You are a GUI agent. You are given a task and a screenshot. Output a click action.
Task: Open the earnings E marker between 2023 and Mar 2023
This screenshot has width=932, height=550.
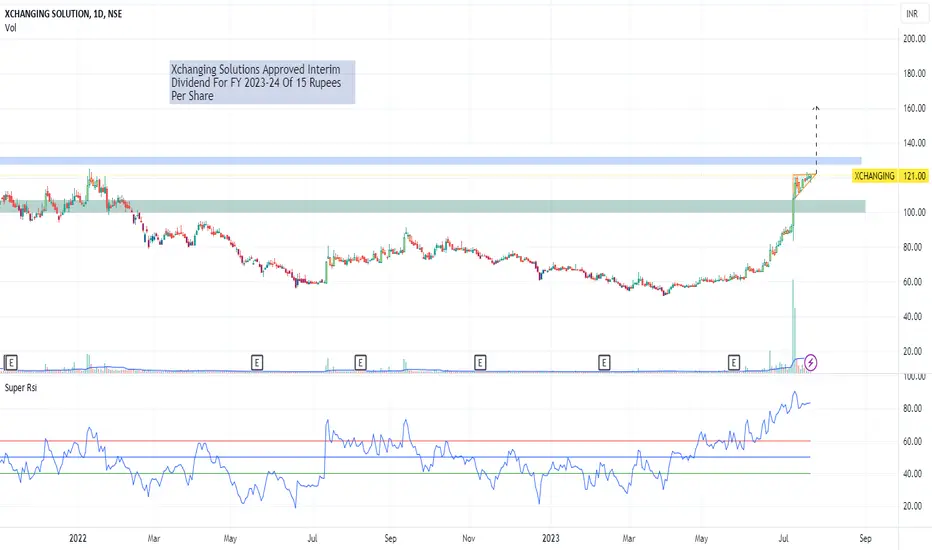click(x=604, y=362)
